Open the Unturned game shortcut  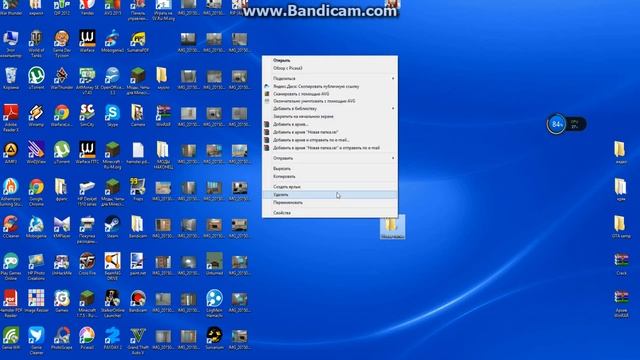[214, 264]
